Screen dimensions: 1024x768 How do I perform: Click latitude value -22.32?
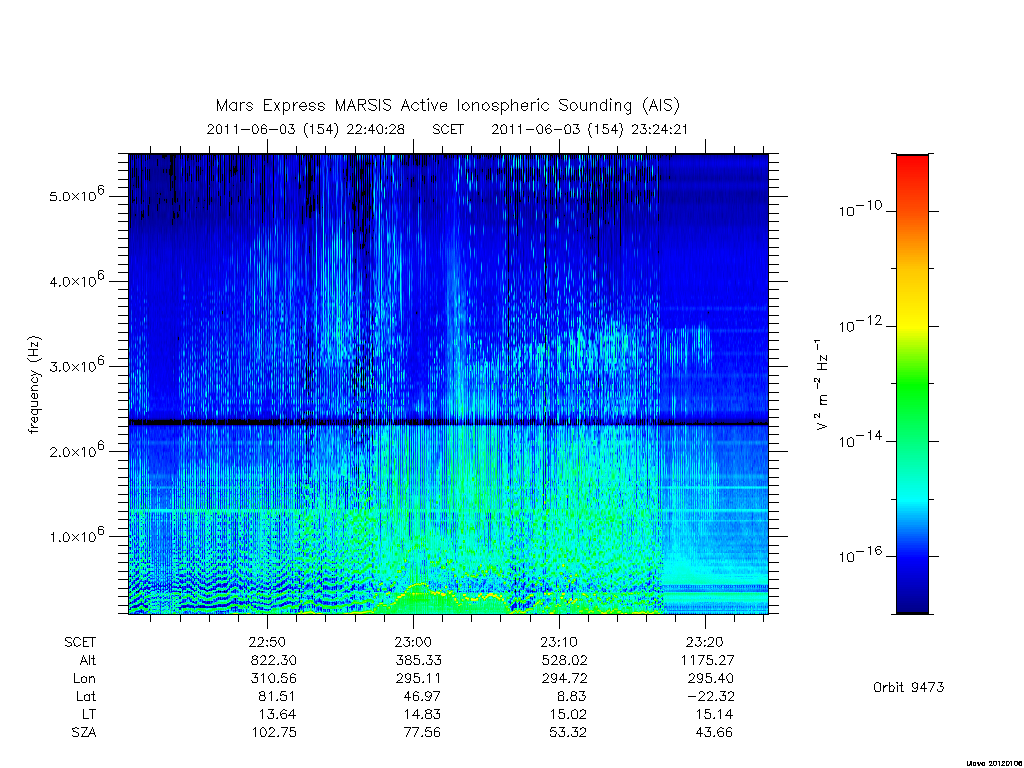click(711, 696)
